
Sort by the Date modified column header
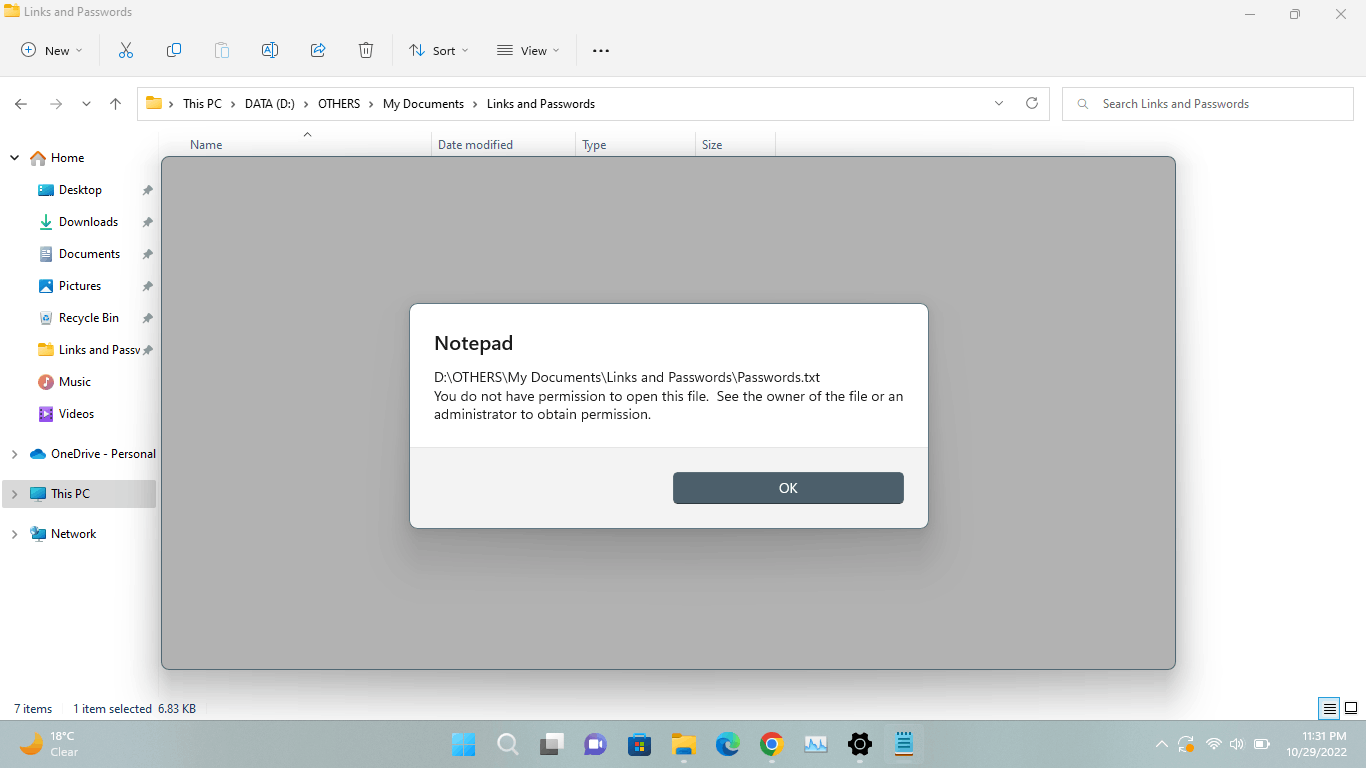coord(475,145)
